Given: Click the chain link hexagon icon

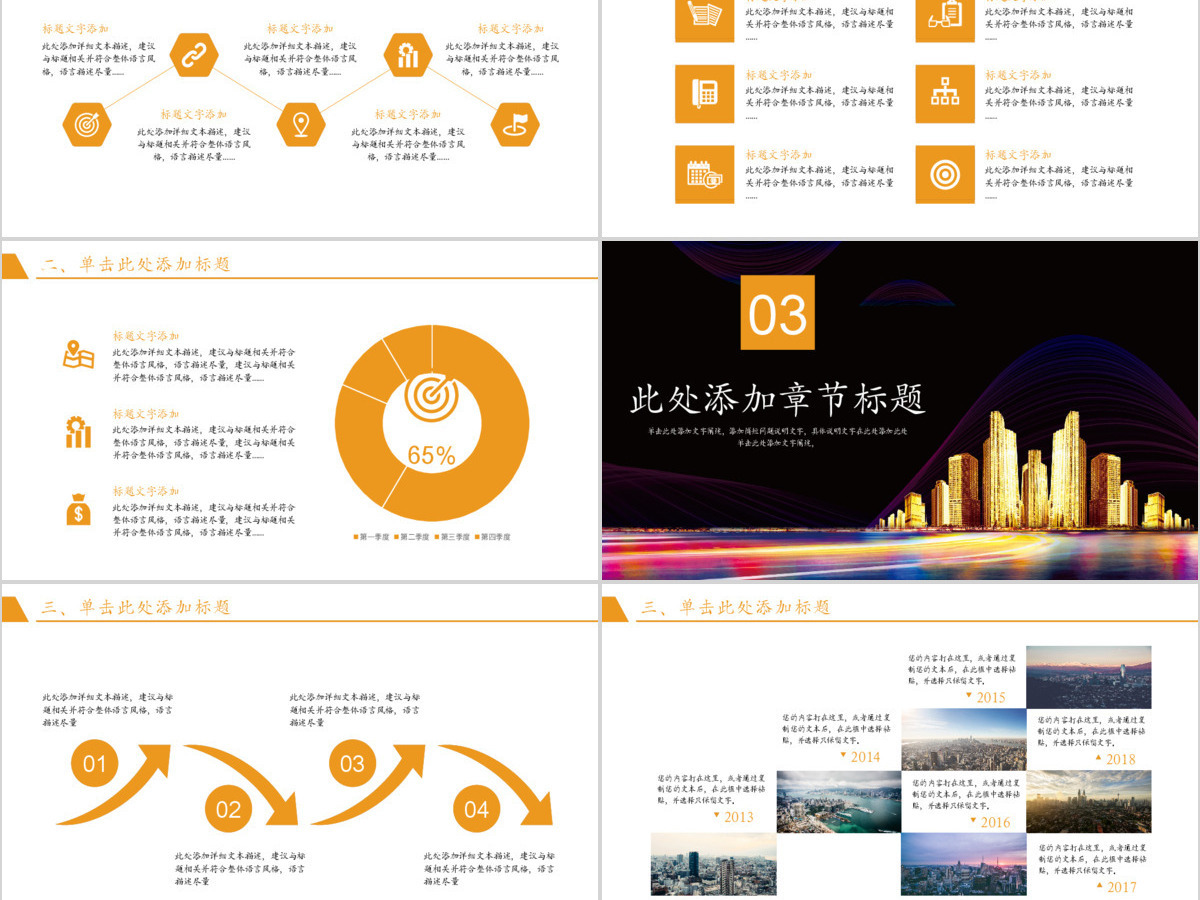Looking at the screenshot, I should click(193, 54).
